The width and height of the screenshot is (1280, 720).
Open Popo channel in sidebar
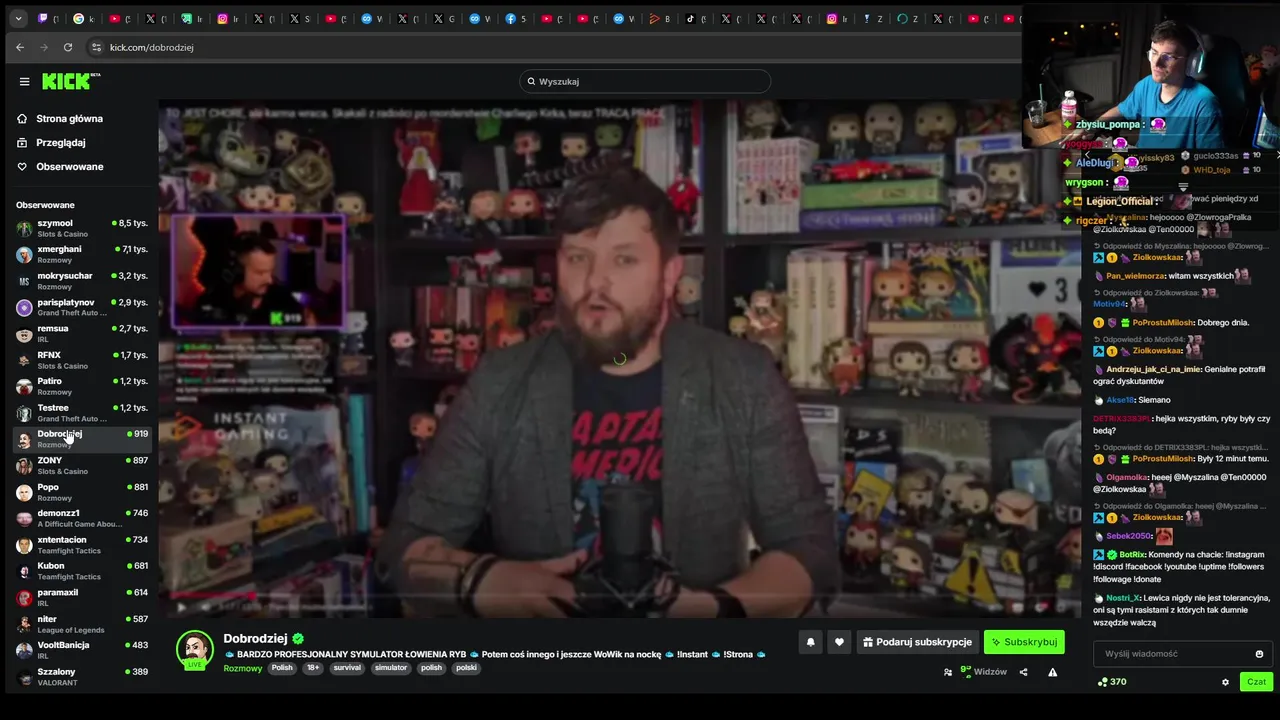click(82, 492)
